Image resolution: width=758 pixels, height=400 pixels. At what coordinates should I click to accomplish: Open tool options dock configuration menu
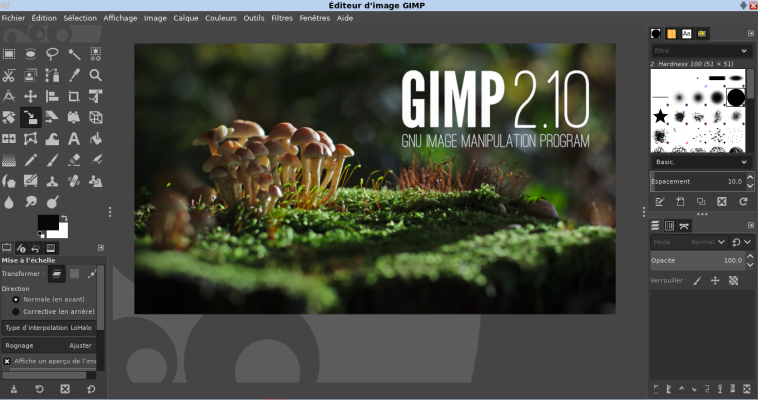tap(101, 248)
